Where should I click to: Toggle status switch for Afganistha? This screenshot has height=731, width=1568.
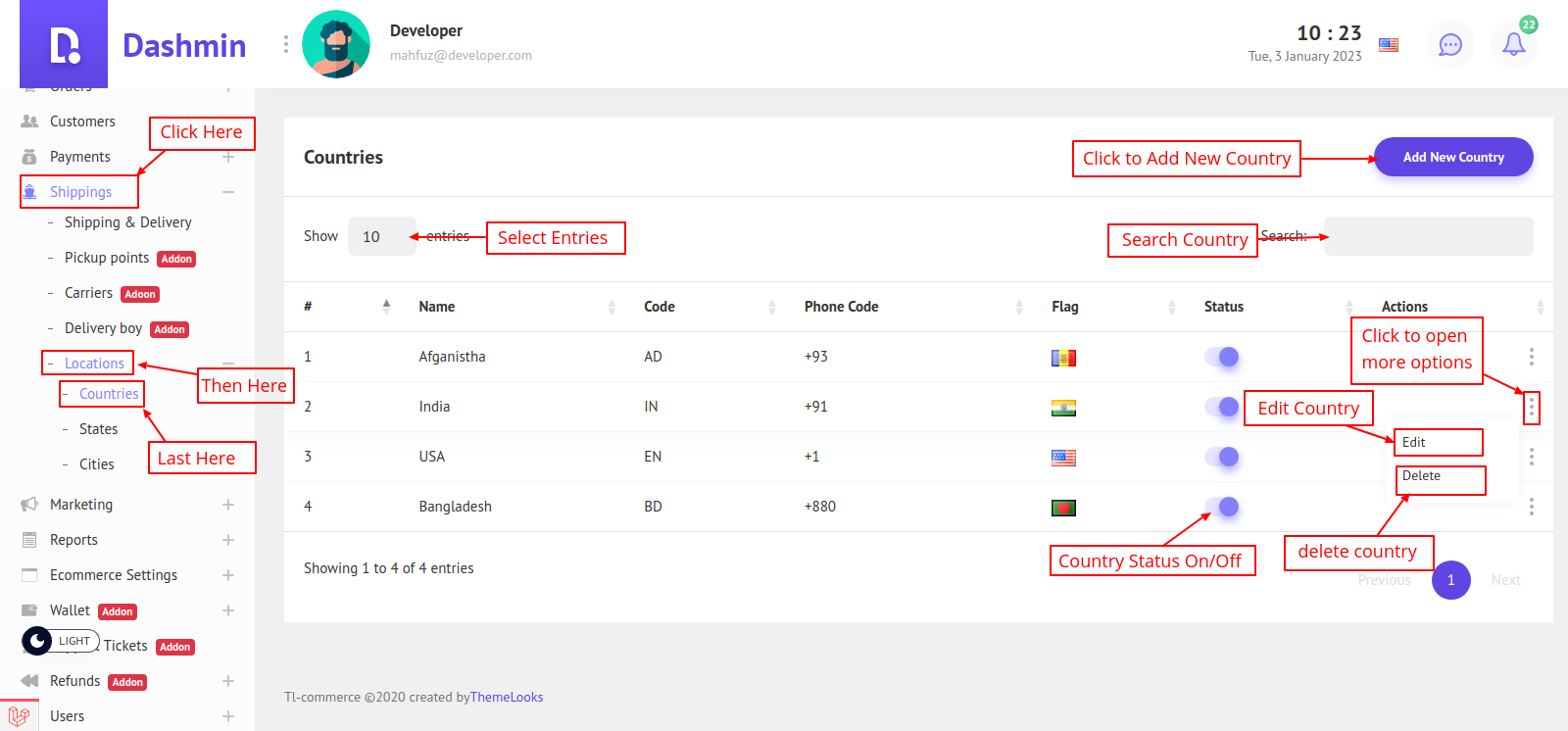pos(1222,357)
